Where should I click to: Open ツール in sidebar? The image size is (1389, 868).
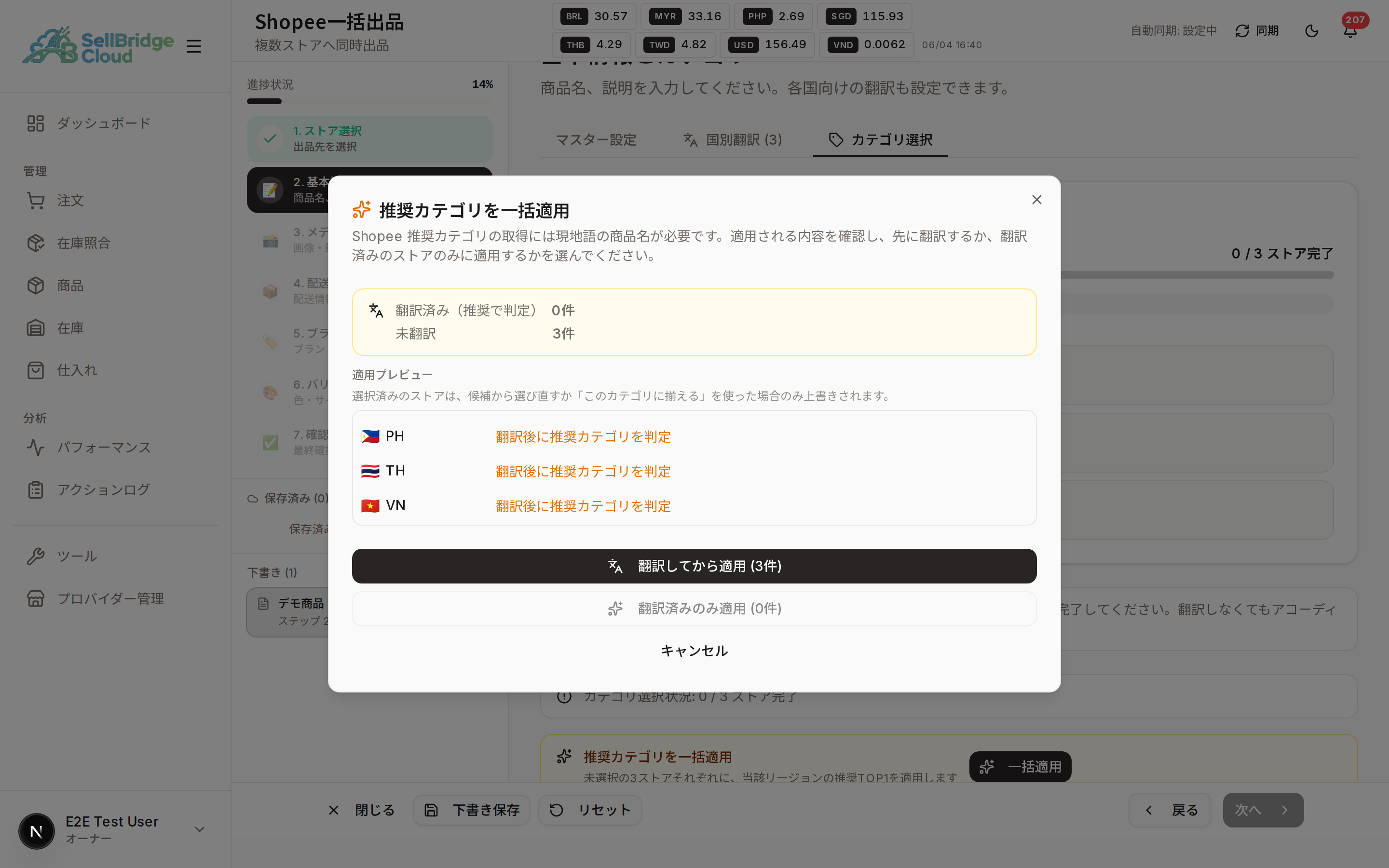115,556
